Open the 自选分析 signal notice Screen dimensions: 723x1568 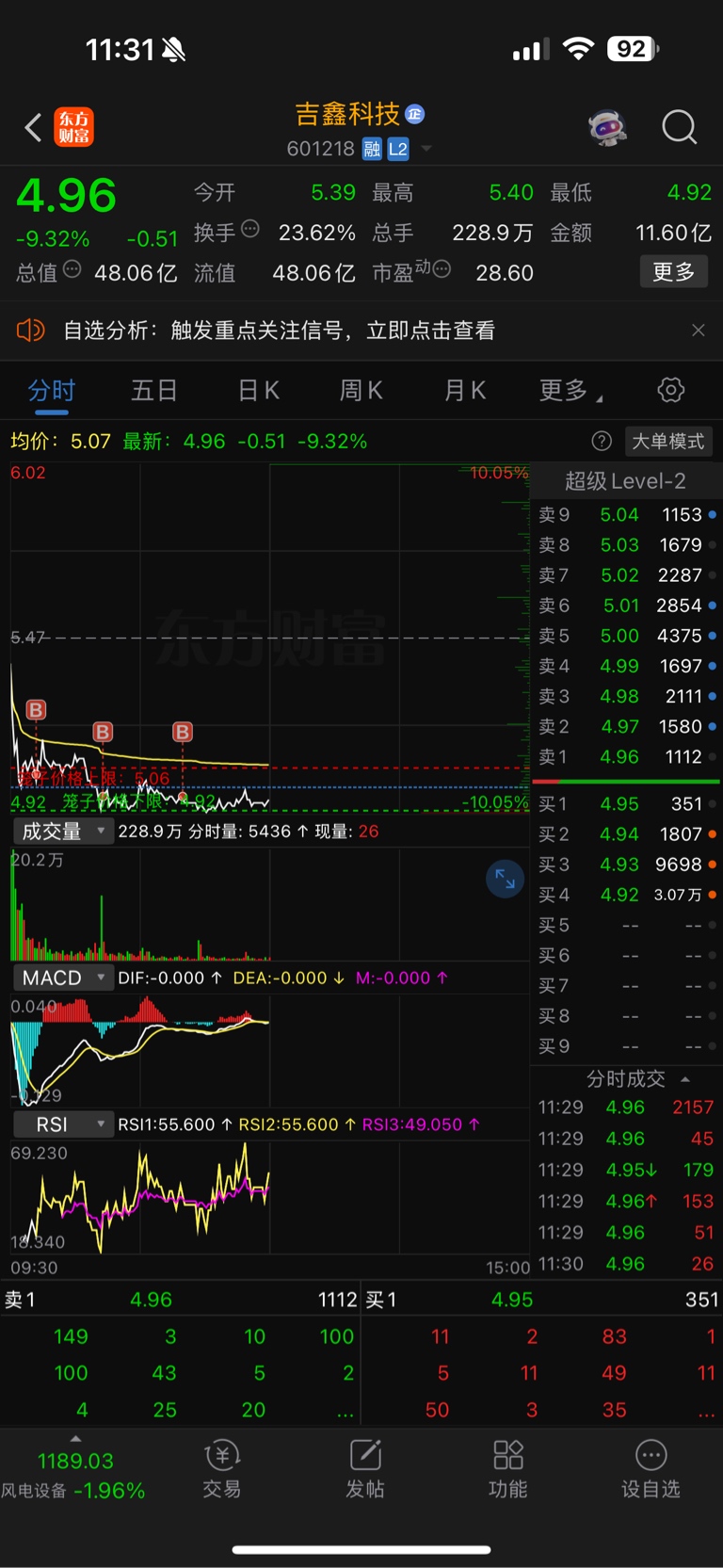[x=279, y=331]
